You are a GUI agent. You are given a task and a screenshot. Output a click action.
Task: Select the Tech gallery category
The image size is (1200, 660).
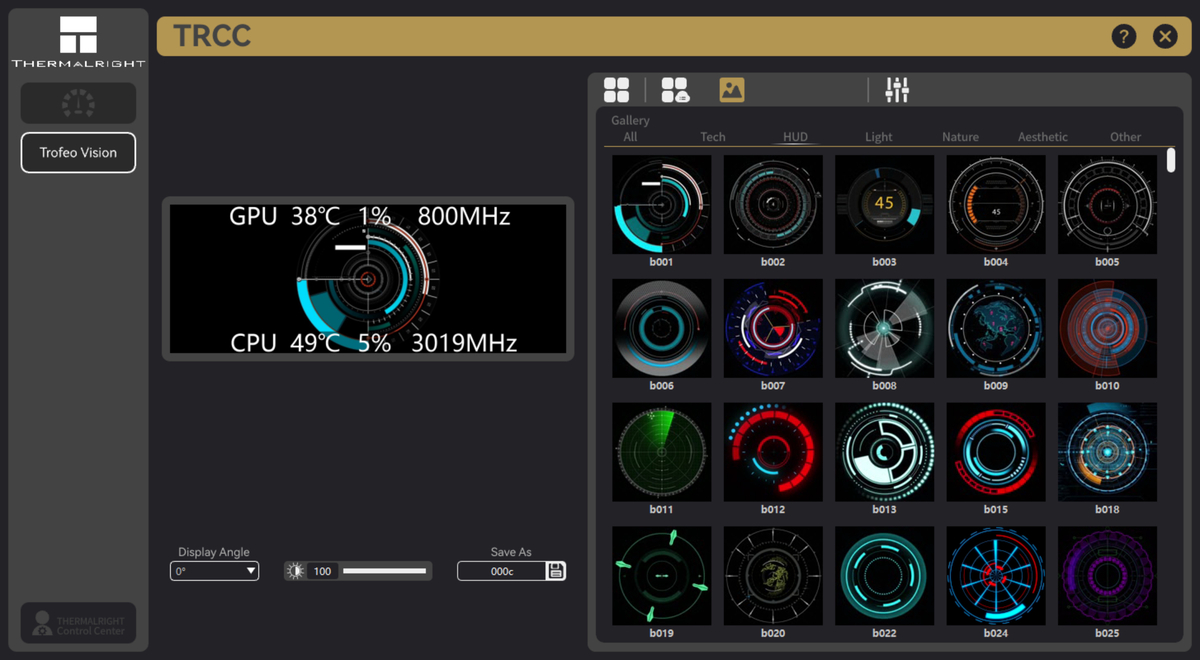click(x=713, y=137)
